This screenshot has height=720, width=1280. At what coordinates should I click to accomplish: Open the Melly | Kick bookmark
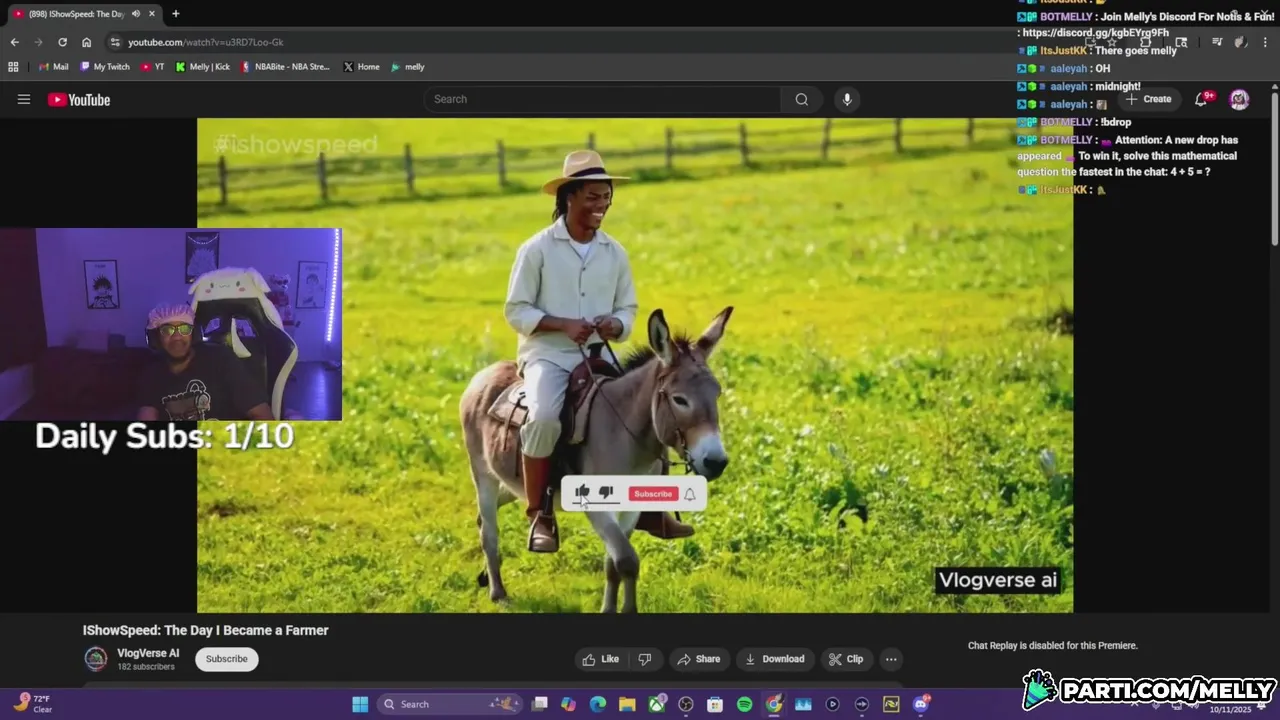(203, 67)
